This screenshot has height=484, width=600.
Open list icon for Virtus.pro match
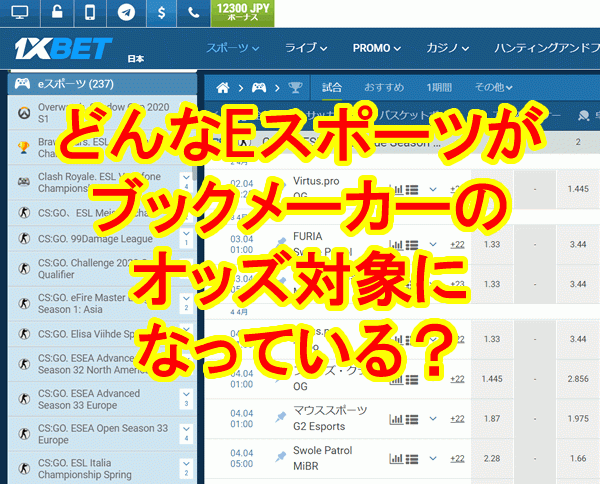(412, 189)
